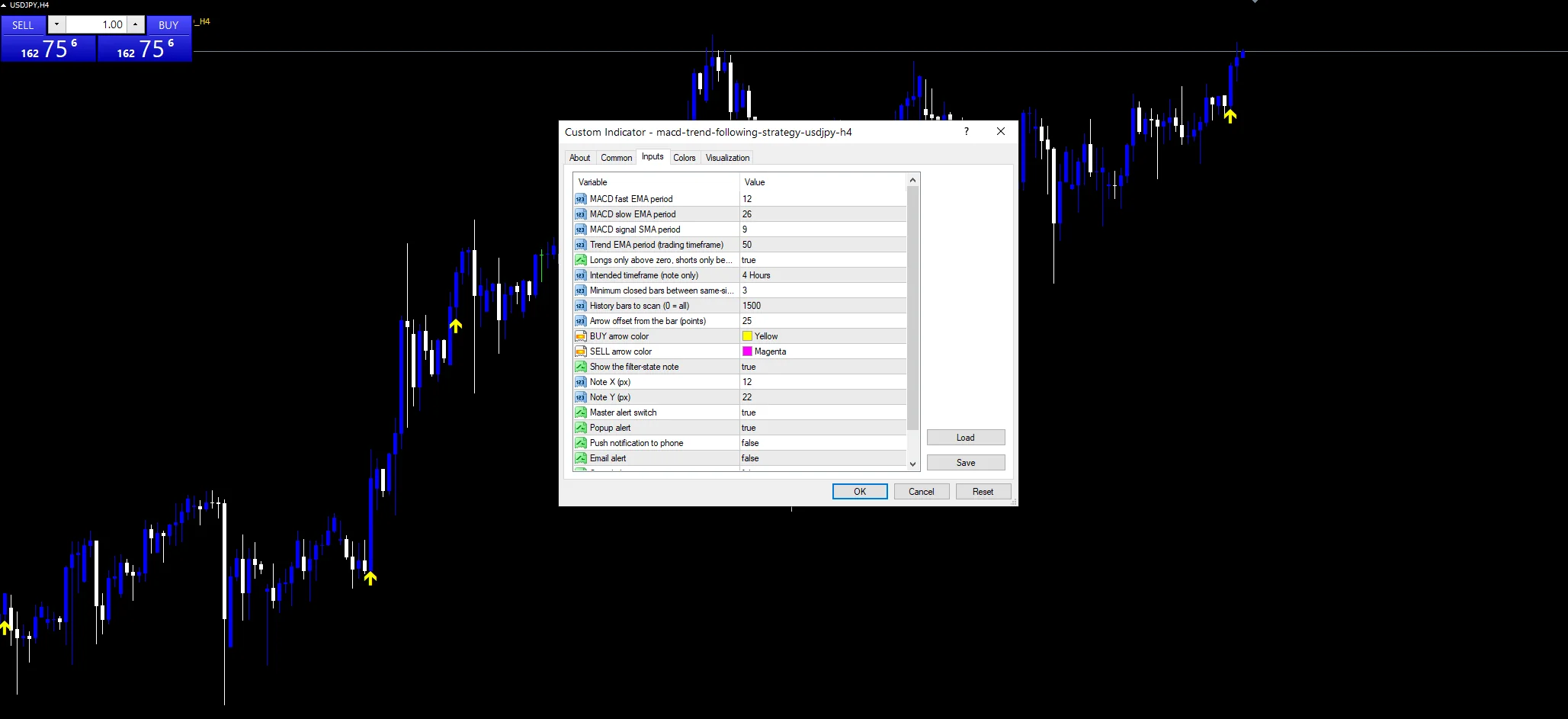Click the buy price 162 75 on trading panel

tap(145, 49)
